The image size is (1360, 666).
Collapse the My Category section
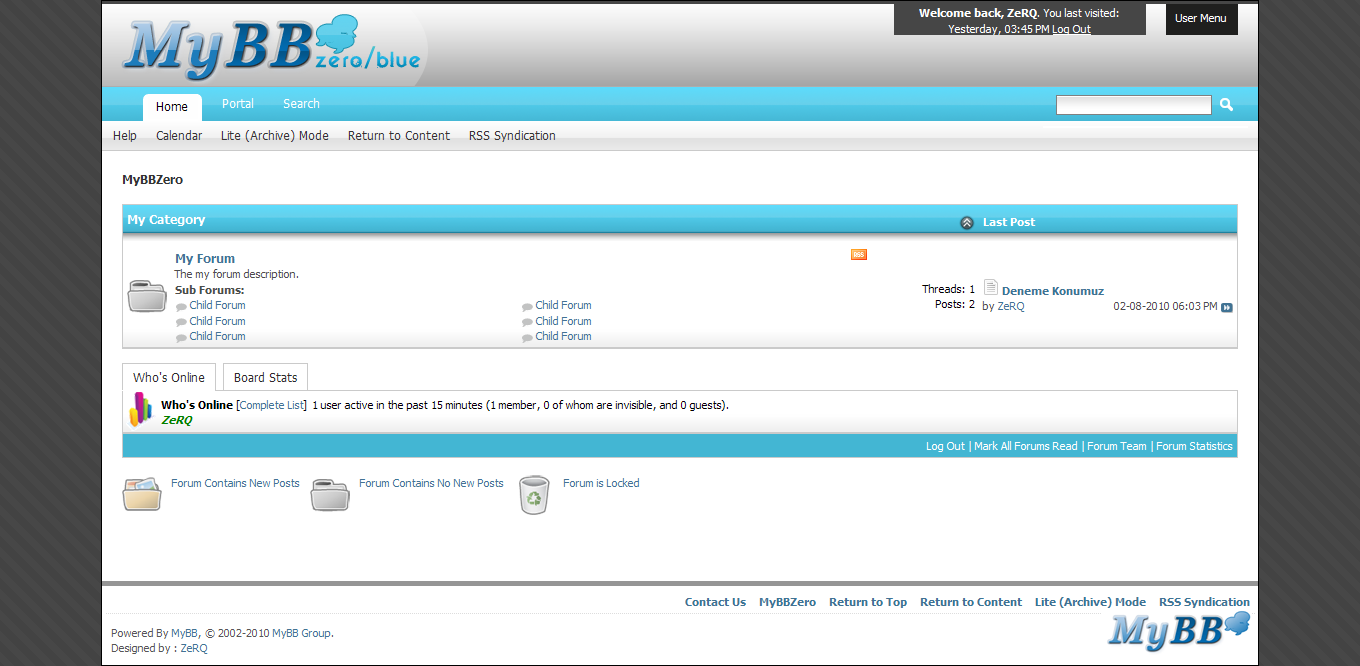pyautogui.click(x=966, y=223)
